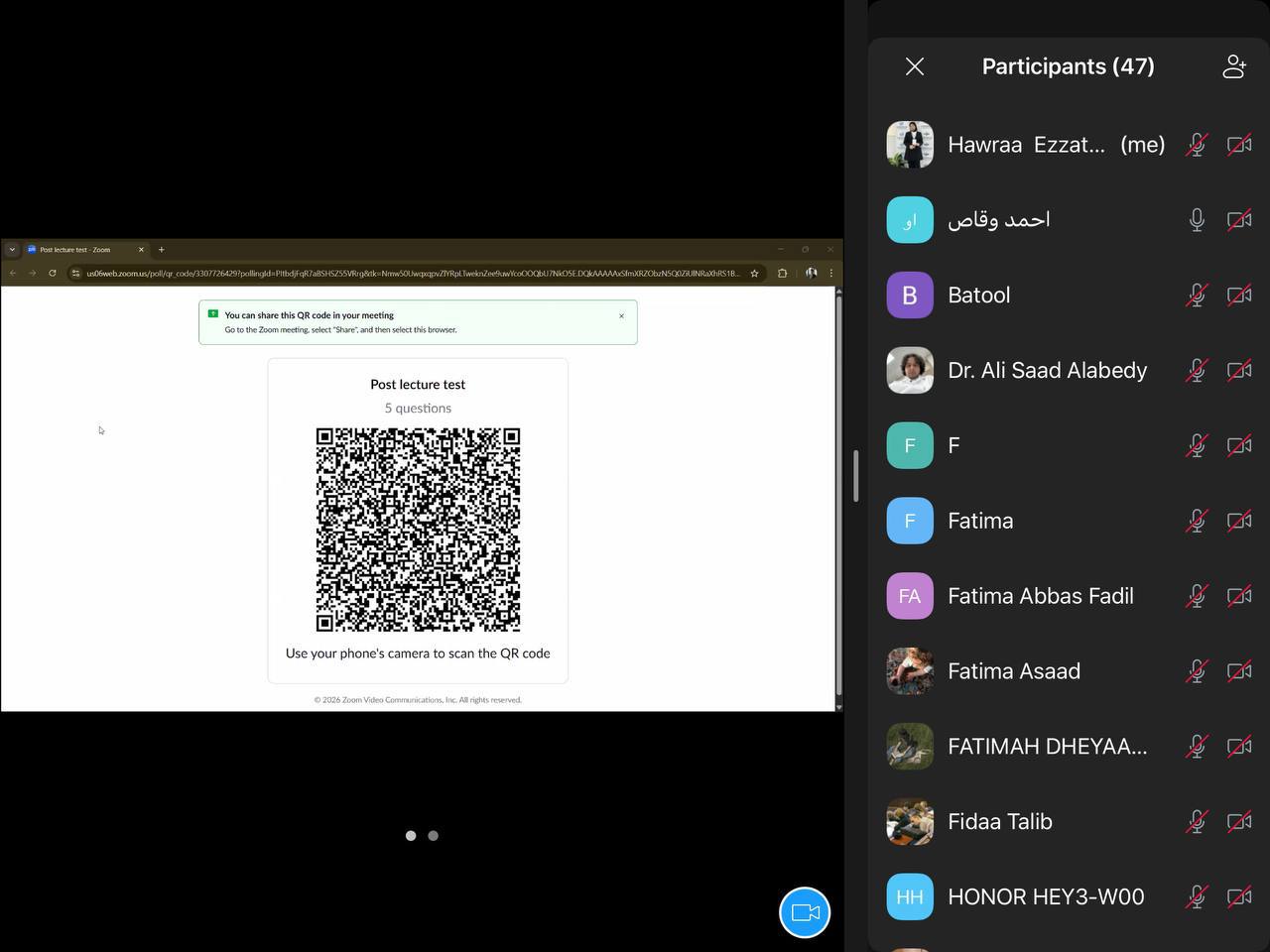Select participant name Fidaa Talib
1270x952 pixels.
pyautogui.click(x=1000, y=822)
